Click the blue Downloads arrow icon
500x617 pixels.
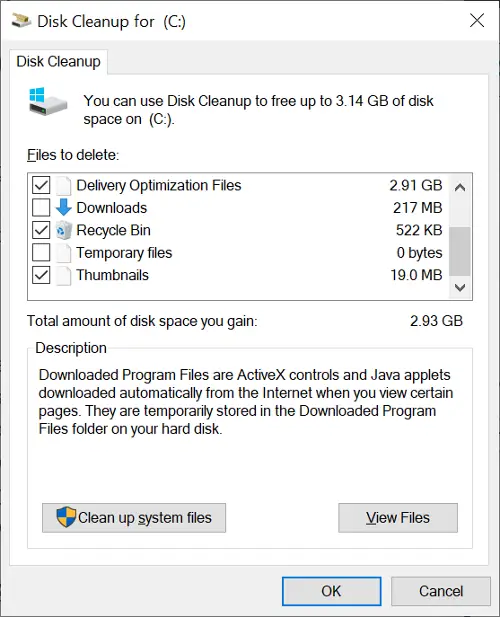(x=63, y=207)
